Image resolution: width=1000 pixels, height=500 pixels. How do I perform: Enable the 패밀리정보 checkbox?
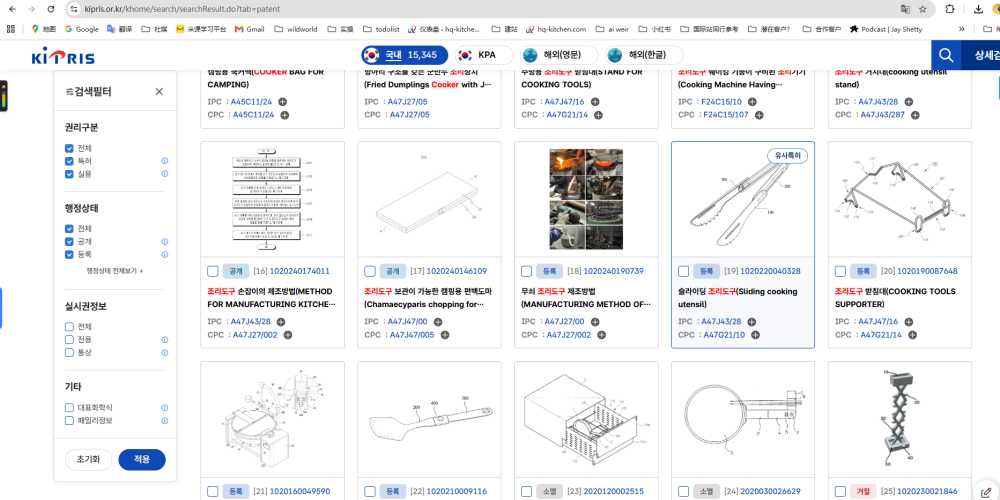click(x=69, y=420)
